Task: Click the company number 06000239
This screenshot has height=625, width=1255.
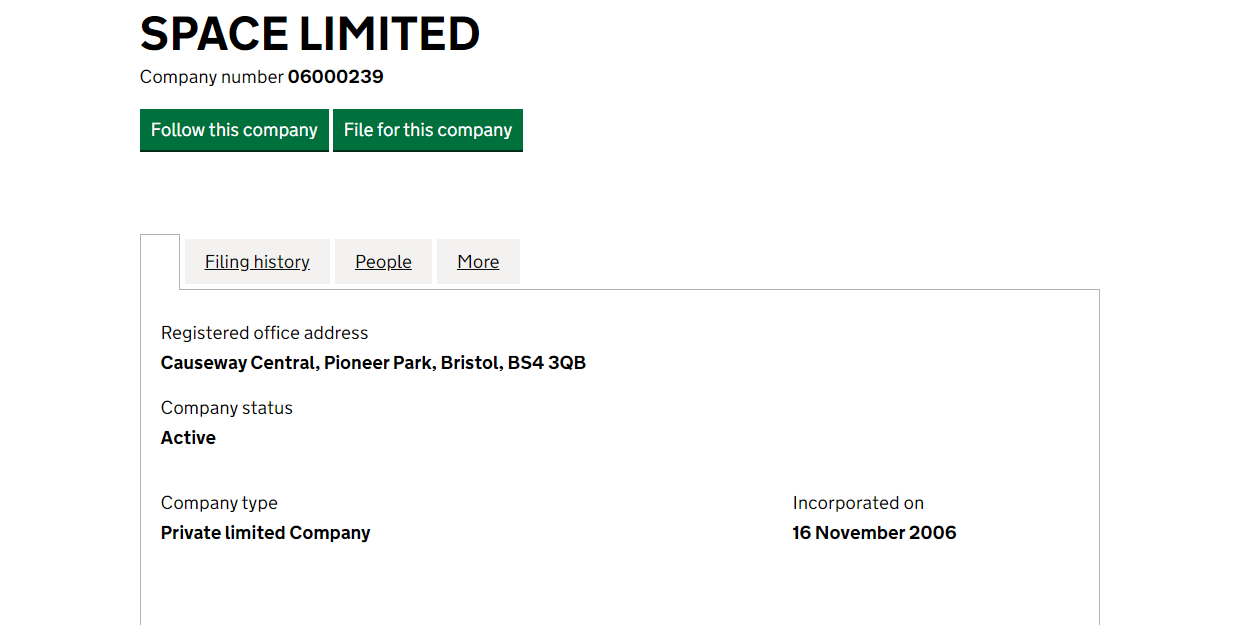Action: point(336,77)
